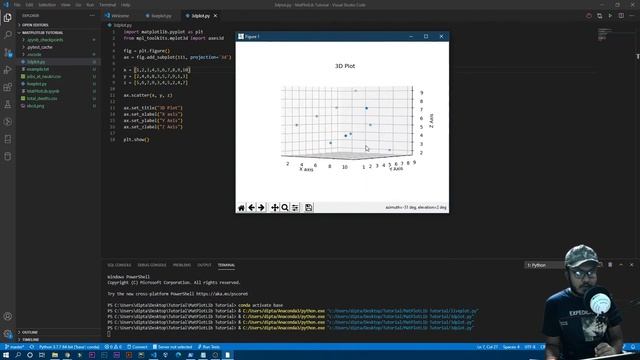This screenshot has height=360, width=640.
Task: Click the x list on code line 7
Action: click(x=162, y=70)
